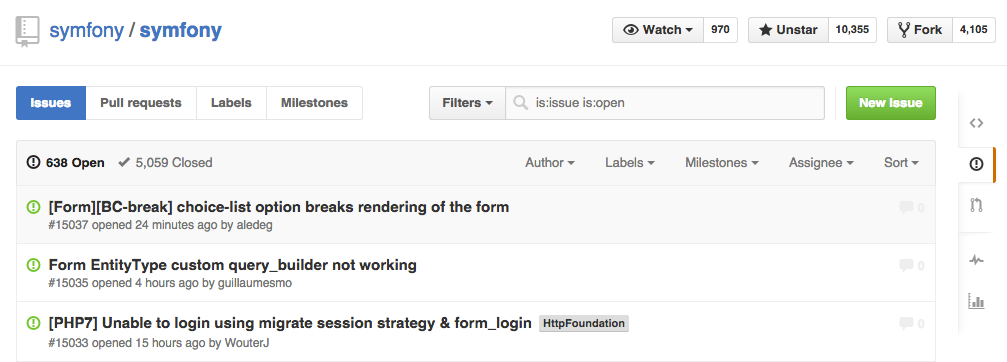Screen dimensions: 1007x362
Task: Open the Graphs bar chart sidebar icon
Action: click(976, 300)
